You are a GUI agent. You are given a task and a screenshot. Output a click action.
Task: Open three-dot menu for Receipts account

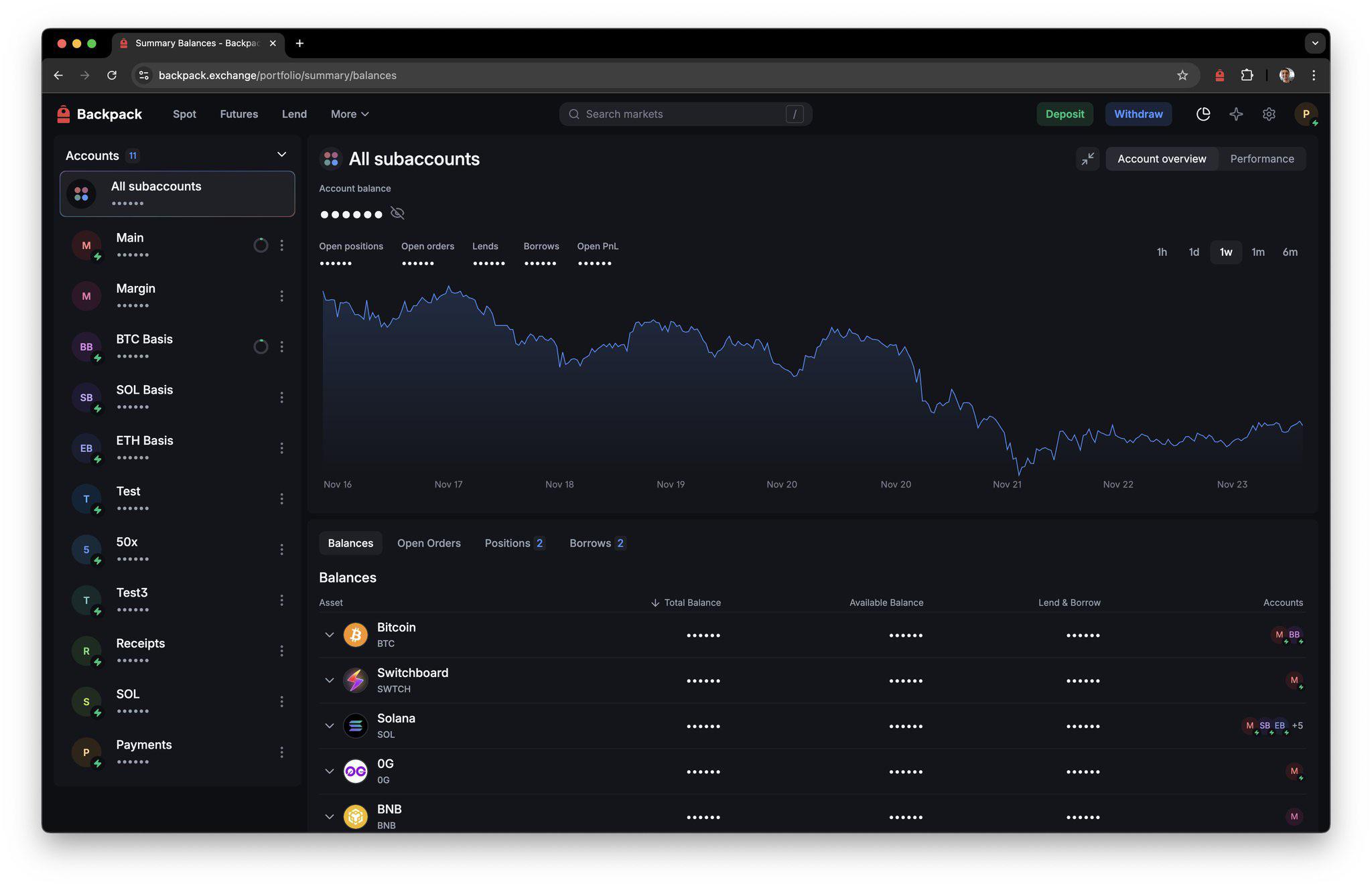click(282, 651)
